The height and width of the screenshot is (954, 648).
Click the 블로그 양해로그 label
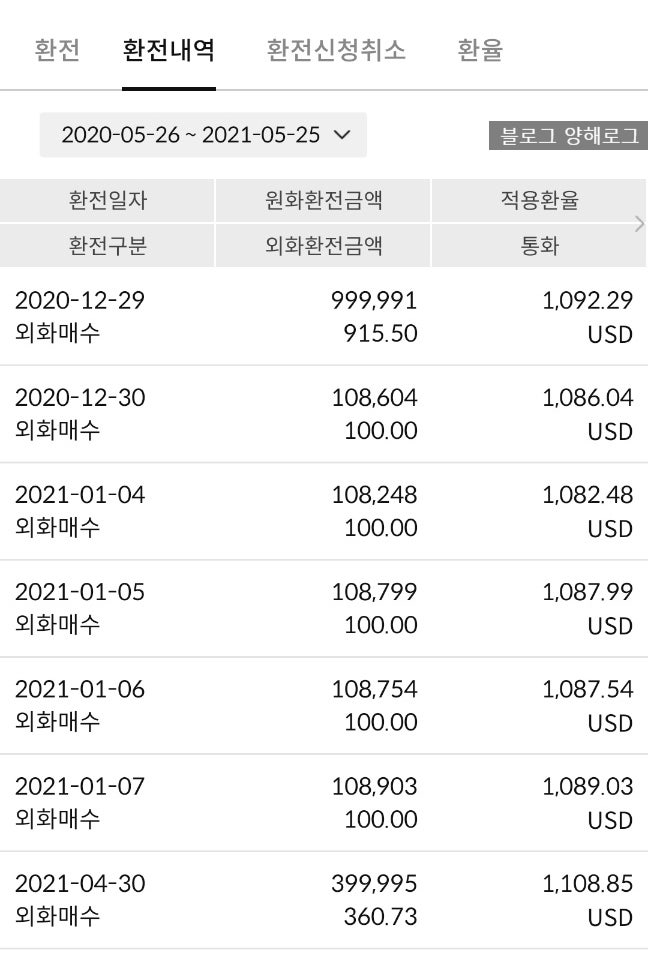568,135
